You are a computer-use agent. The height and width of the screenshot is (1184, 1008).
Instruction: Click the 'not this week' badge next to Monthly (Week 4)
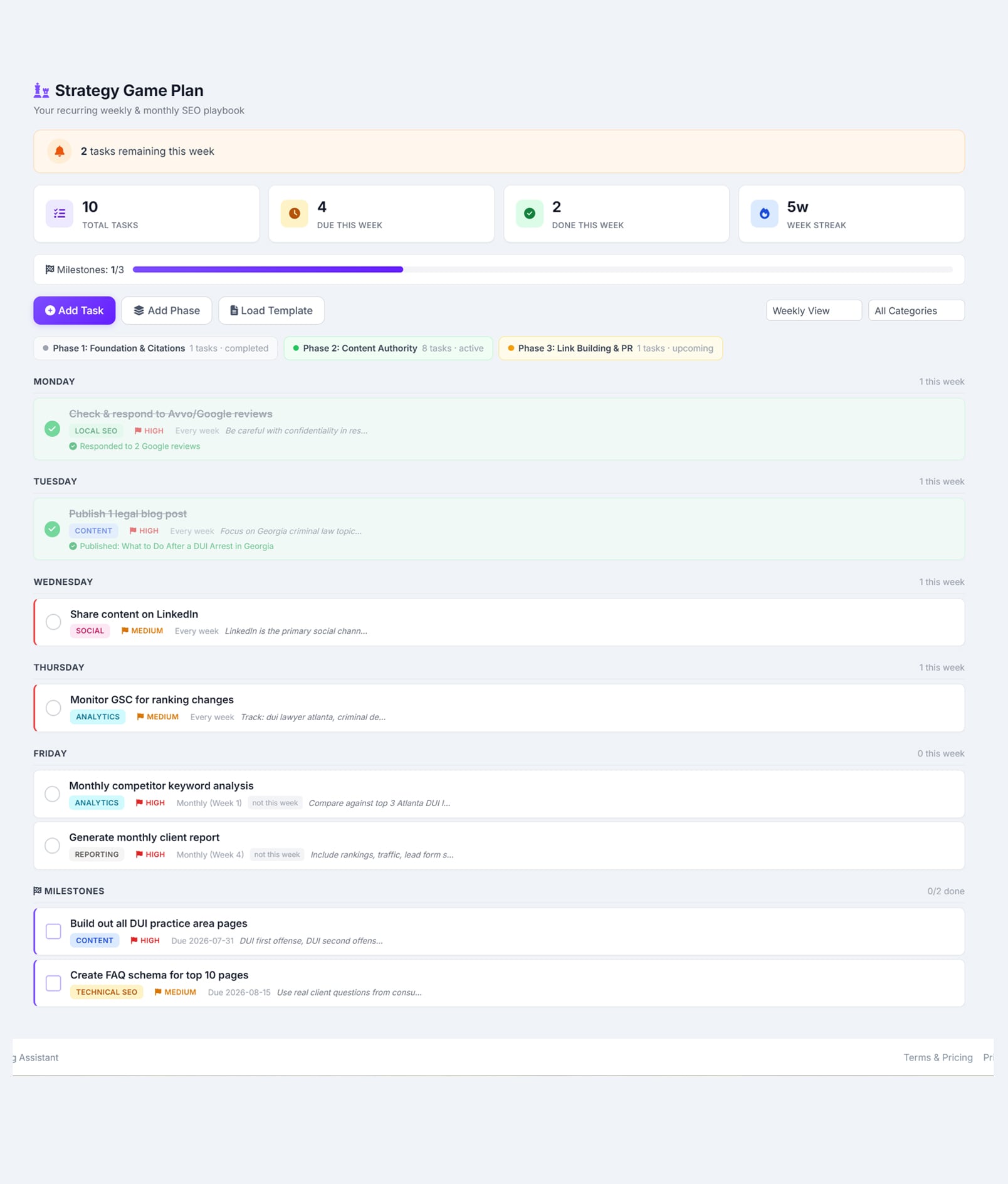pyautogui.click(x=277, y=854)
